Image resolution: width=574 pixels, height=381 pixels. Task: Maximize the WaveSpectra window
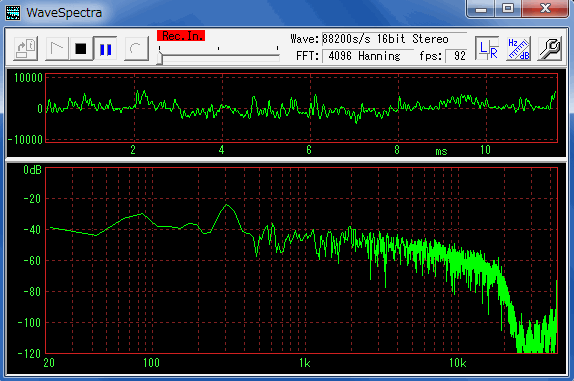pos(508,8)
